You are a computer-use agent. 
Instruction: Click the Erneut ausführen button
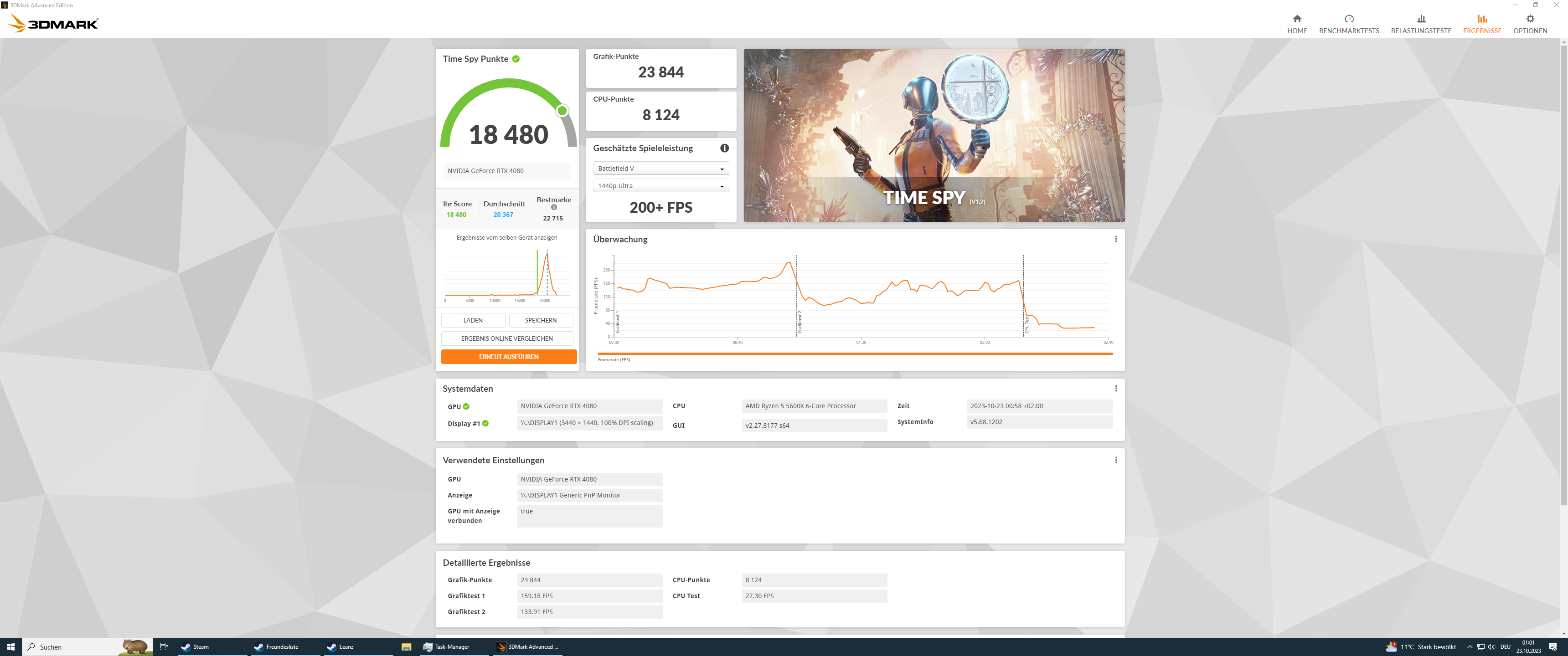coord(508,357)
